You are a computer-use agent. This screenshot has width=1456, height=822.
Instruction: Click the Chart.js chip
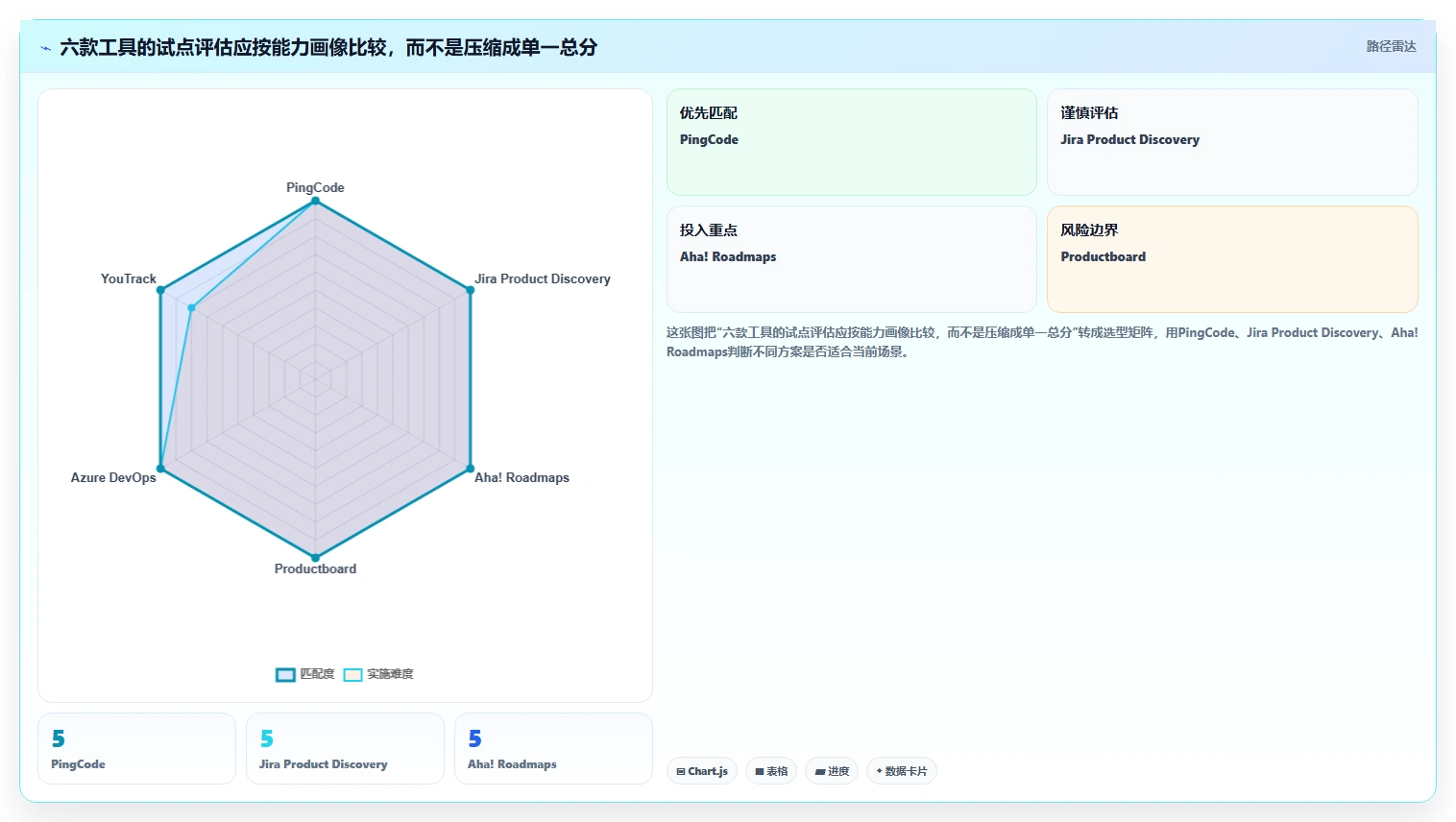point(702,771)
